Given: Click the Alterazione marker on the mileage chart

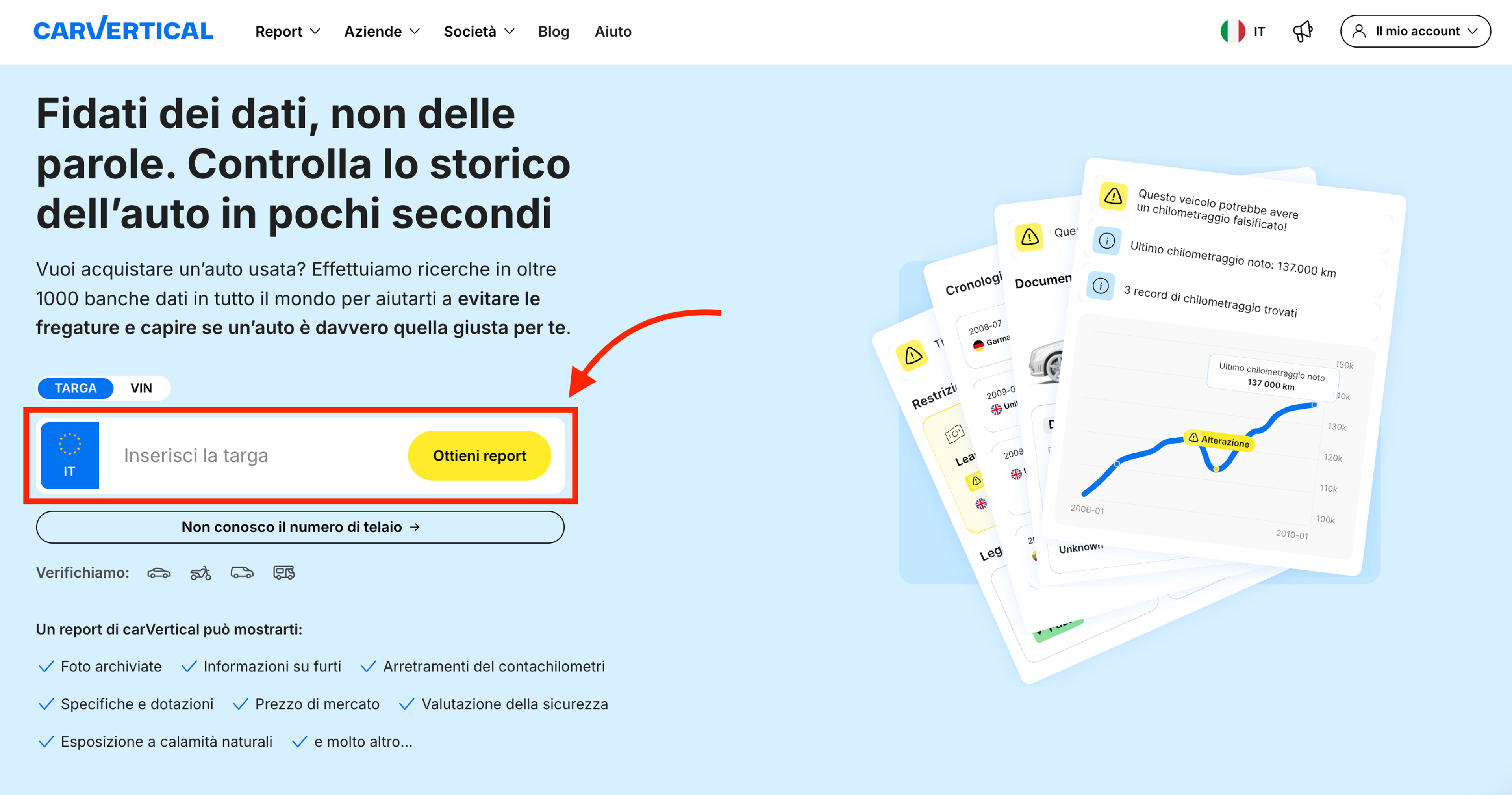Looking at the screenshot, I should (1219, 440).
